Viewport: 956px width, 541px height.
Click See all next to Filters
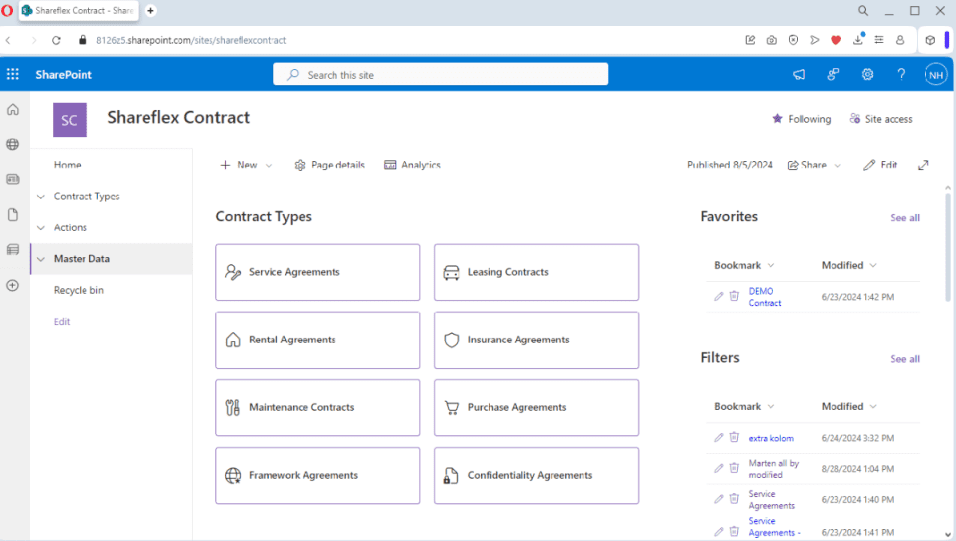905,359
